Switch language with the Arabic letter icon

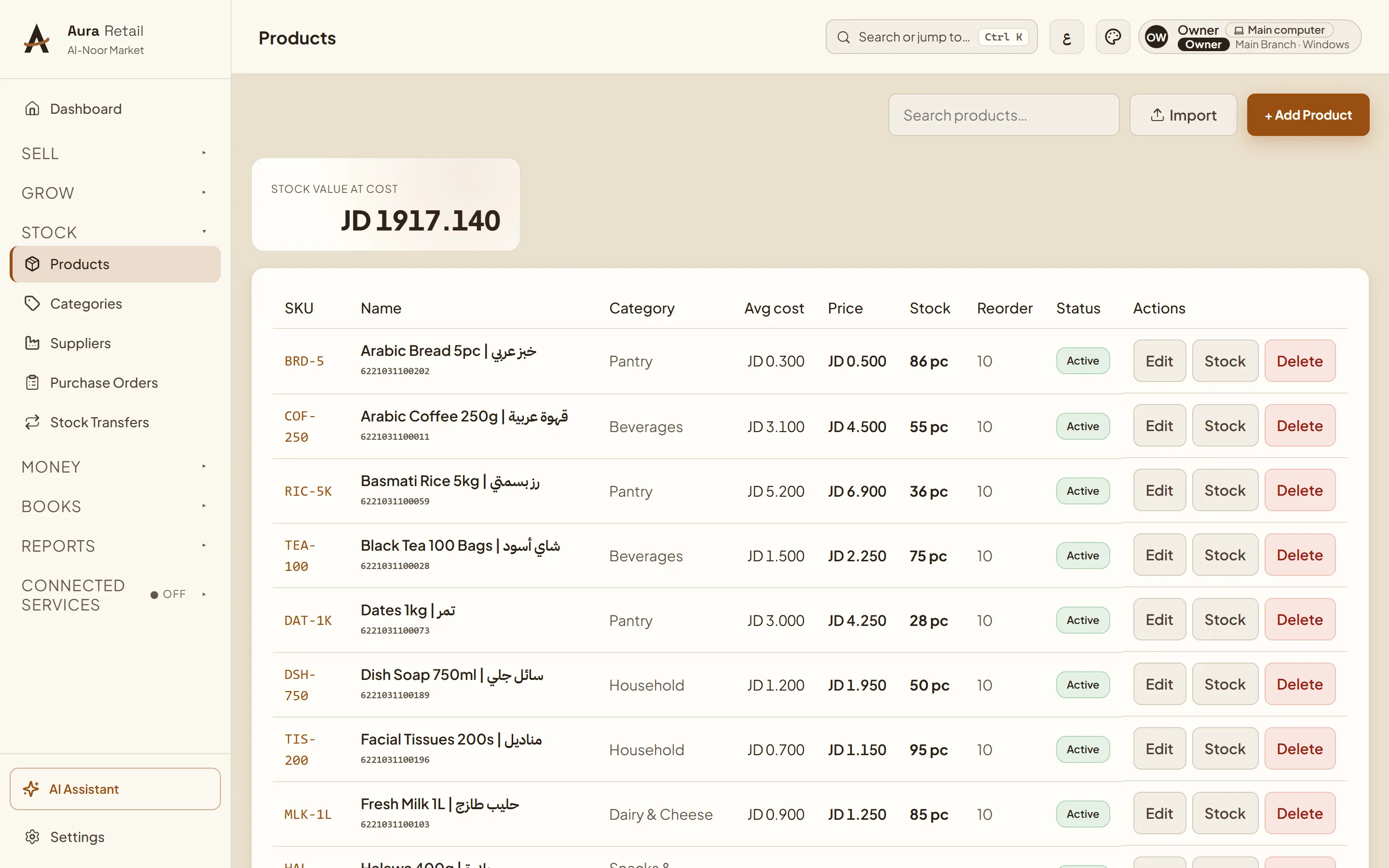(1066, 37)
